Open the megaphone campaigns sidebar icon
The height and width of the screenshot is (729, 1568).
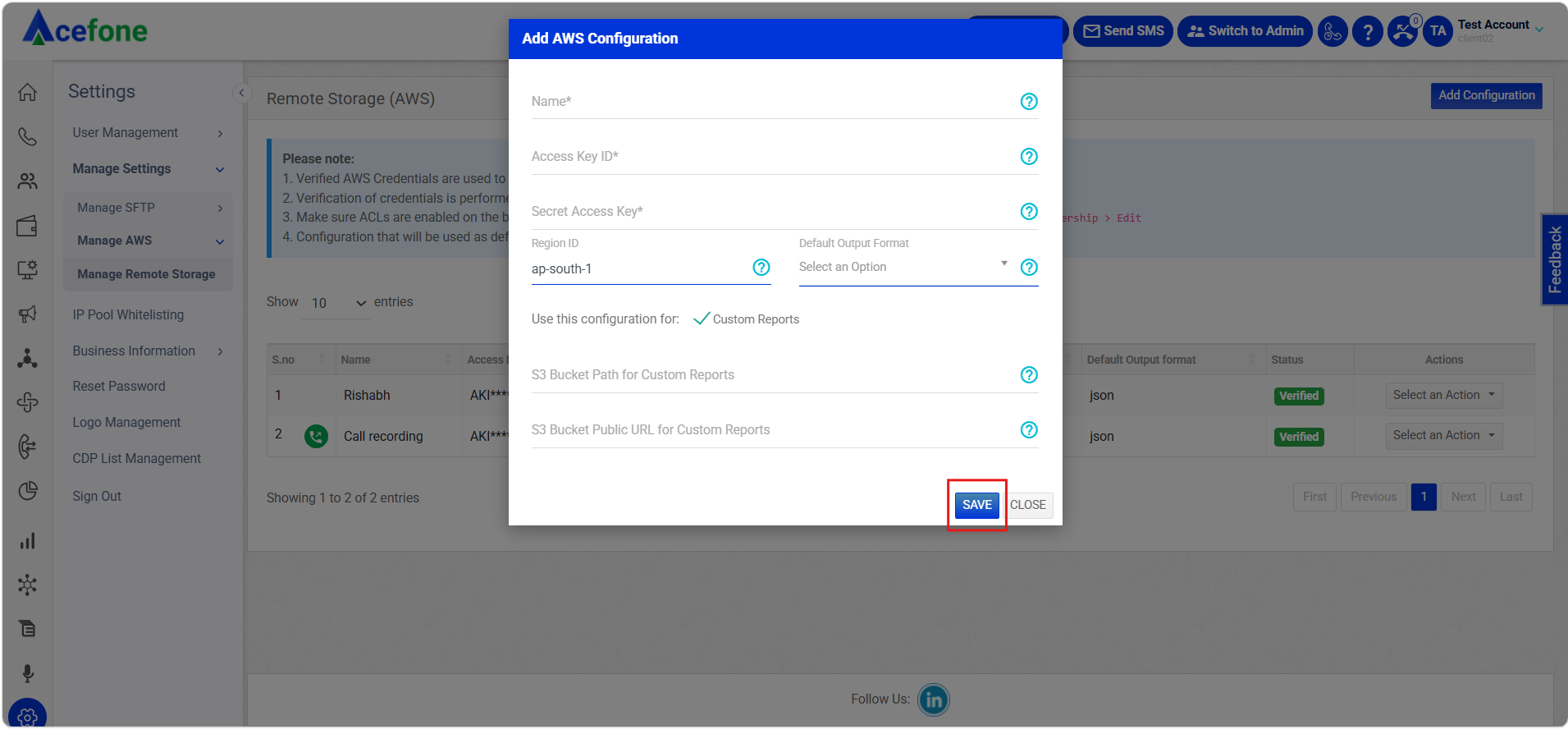point(27,314)
